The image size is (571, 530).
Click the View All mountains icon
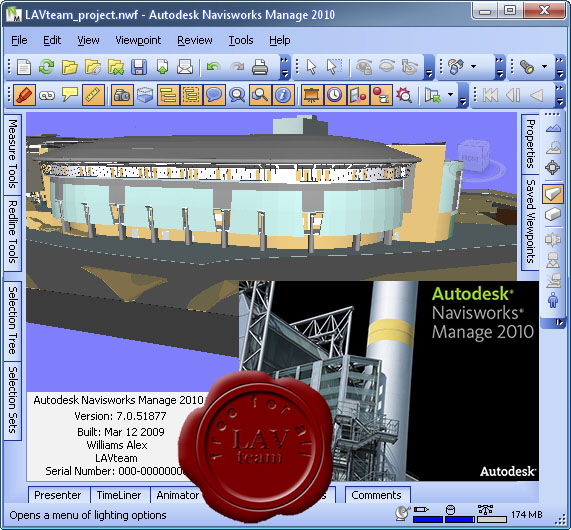(x=553, y=128)
